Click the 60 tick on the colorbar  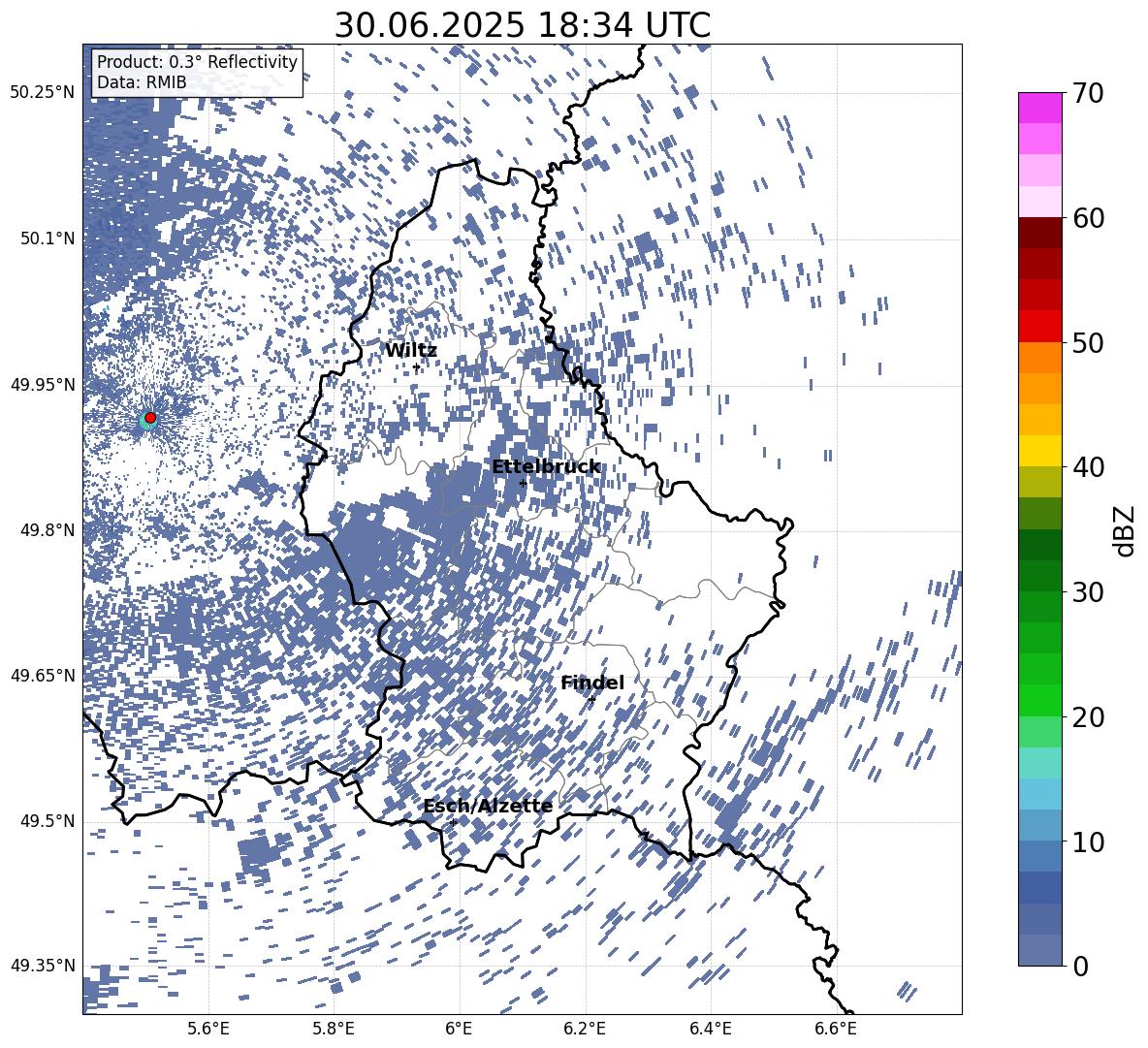click(1088, 218)
